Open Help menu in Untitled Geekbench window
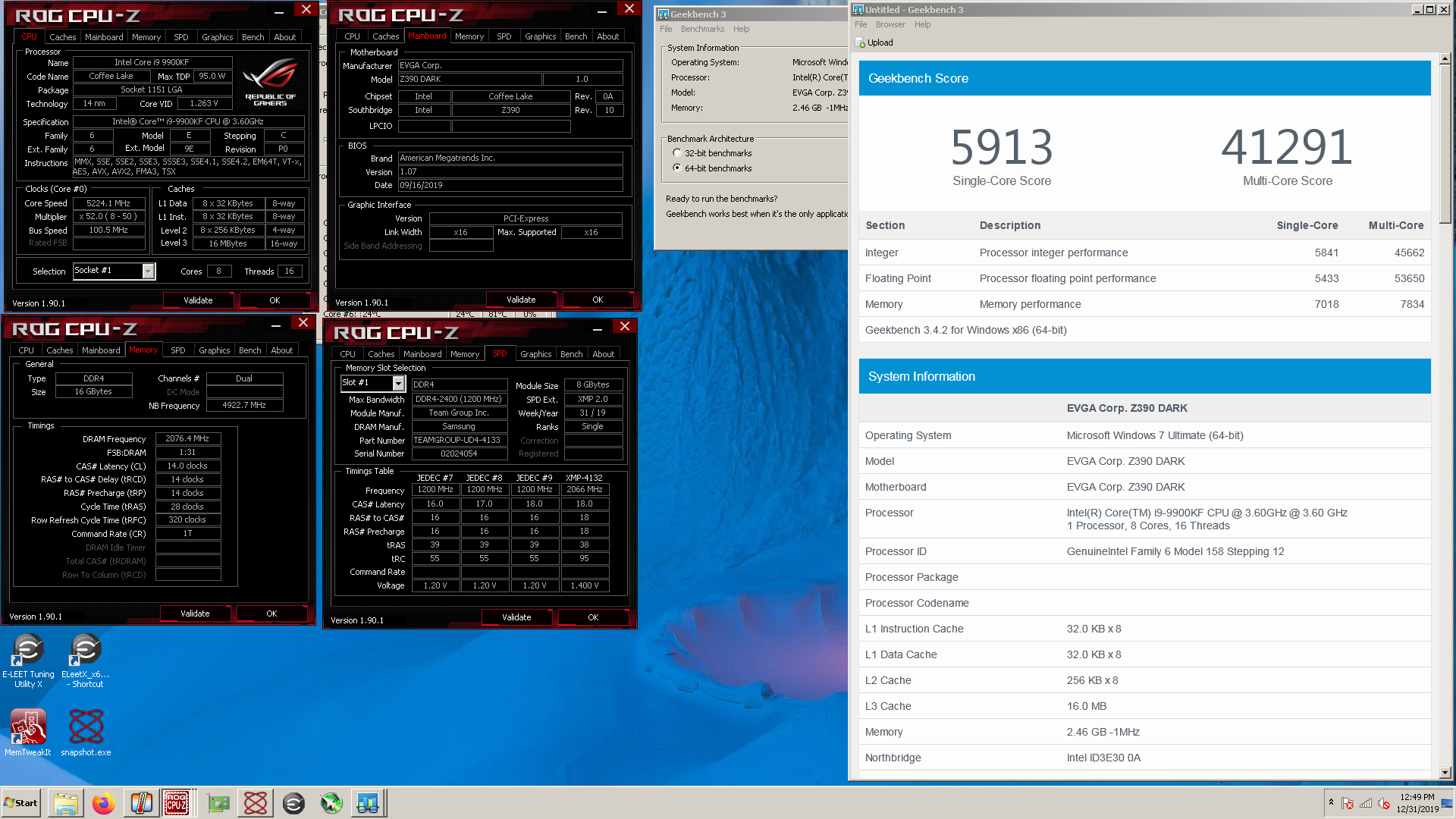Image resolution: width=1456 pixels, height=819 pixels. [922, 24]
